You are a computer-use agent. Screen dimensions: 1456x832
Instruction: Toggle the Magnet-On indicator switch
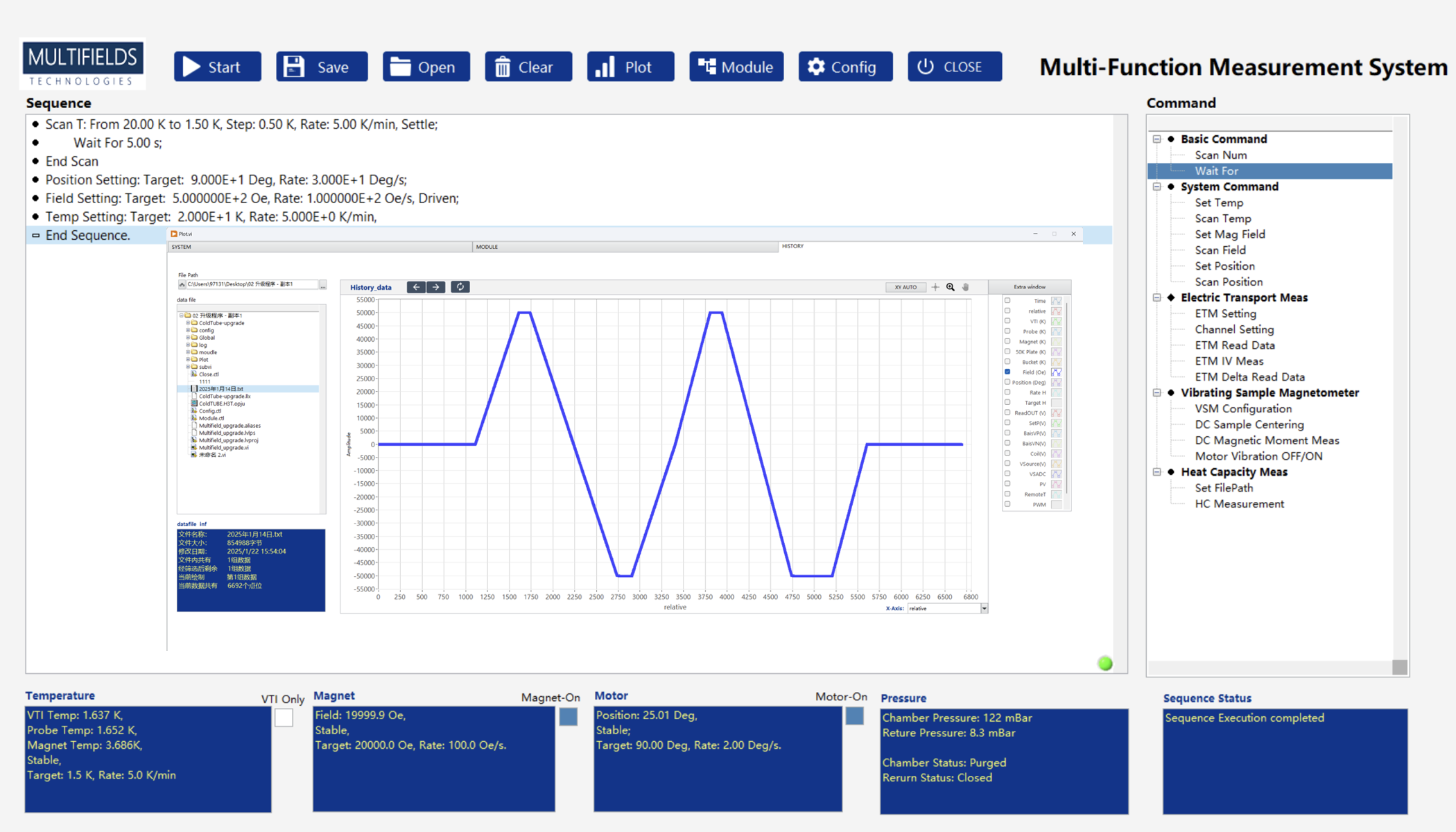(x=569, y=717)
